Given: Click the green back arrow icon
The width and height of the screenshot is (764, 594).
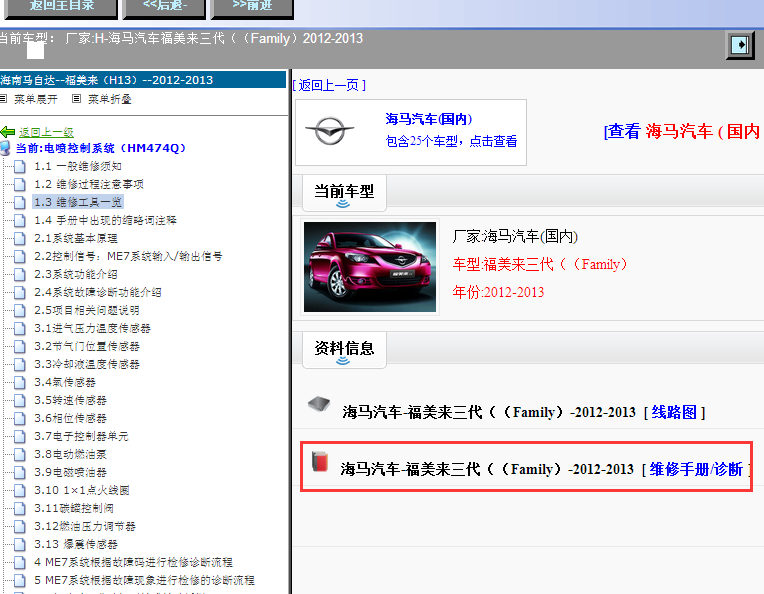Looking at the screenshot, I should pos(8,132).
